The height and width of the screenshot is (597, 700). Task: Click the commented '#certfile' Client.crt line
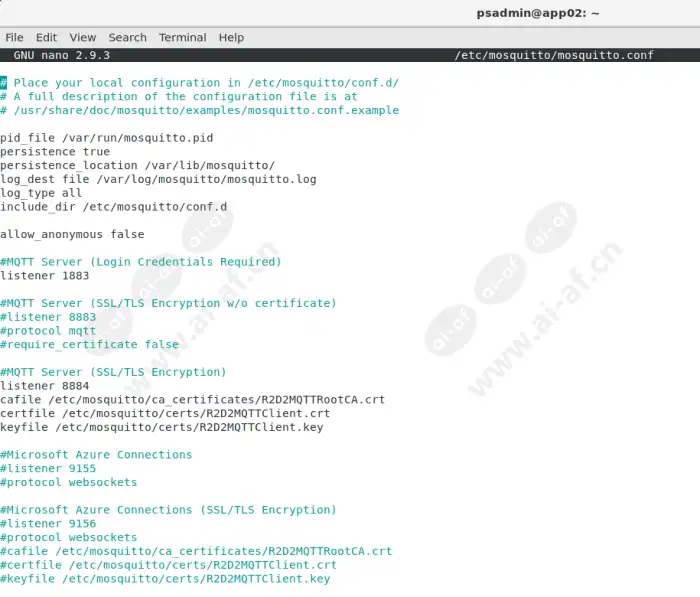168,565
